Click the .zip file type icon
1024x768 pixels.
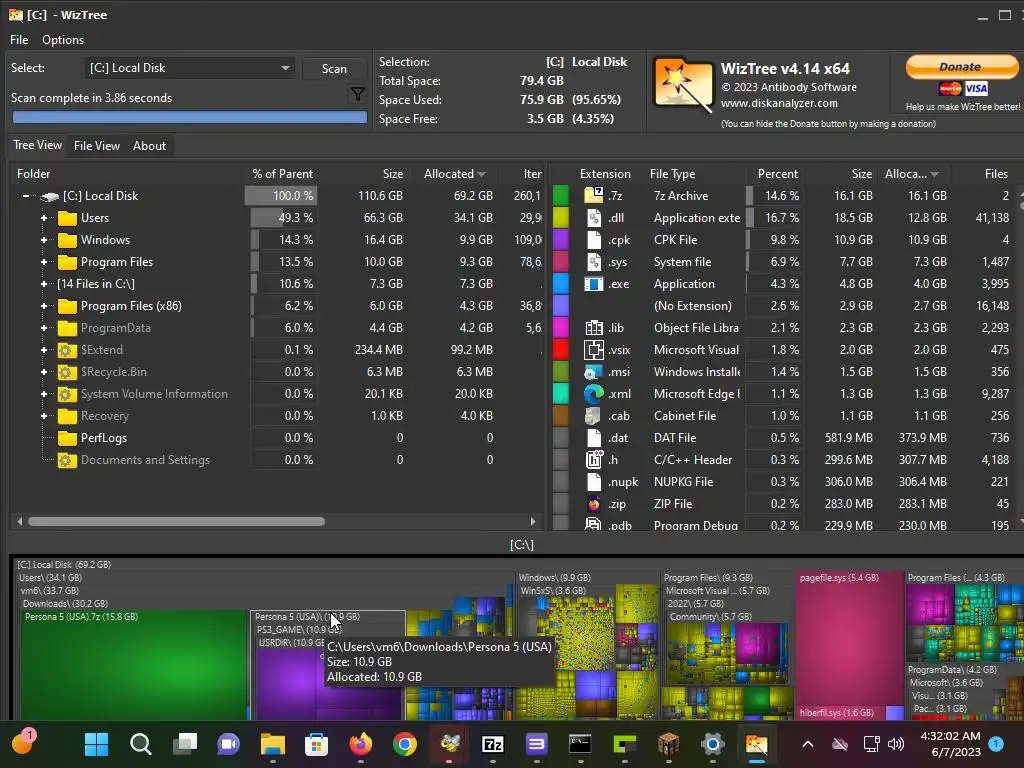pyautogui.click(x=593, y=504)
